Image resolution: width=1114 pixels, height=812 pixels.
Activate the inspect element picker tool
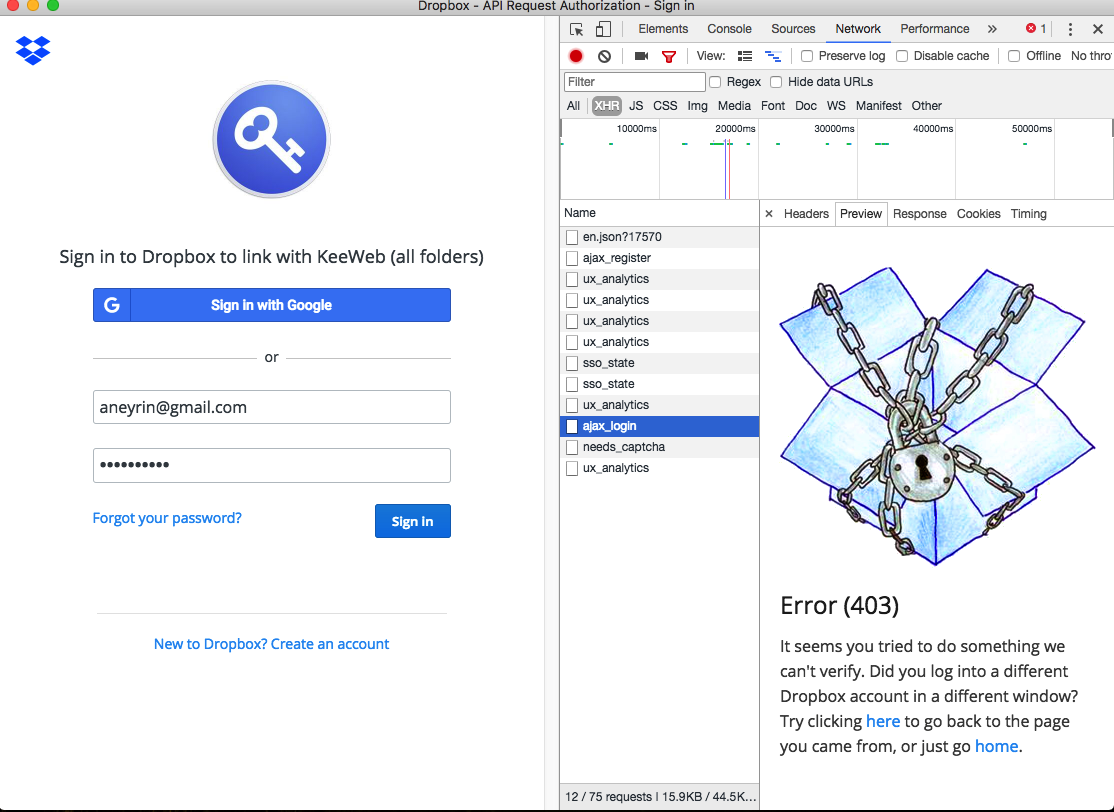(575, 28)
